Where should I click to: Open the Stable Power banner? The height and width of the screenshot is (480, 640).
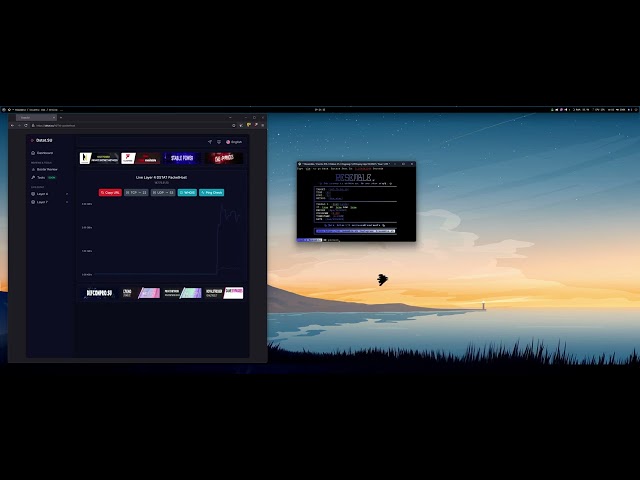pyautogui.click(x=182, y=158)
